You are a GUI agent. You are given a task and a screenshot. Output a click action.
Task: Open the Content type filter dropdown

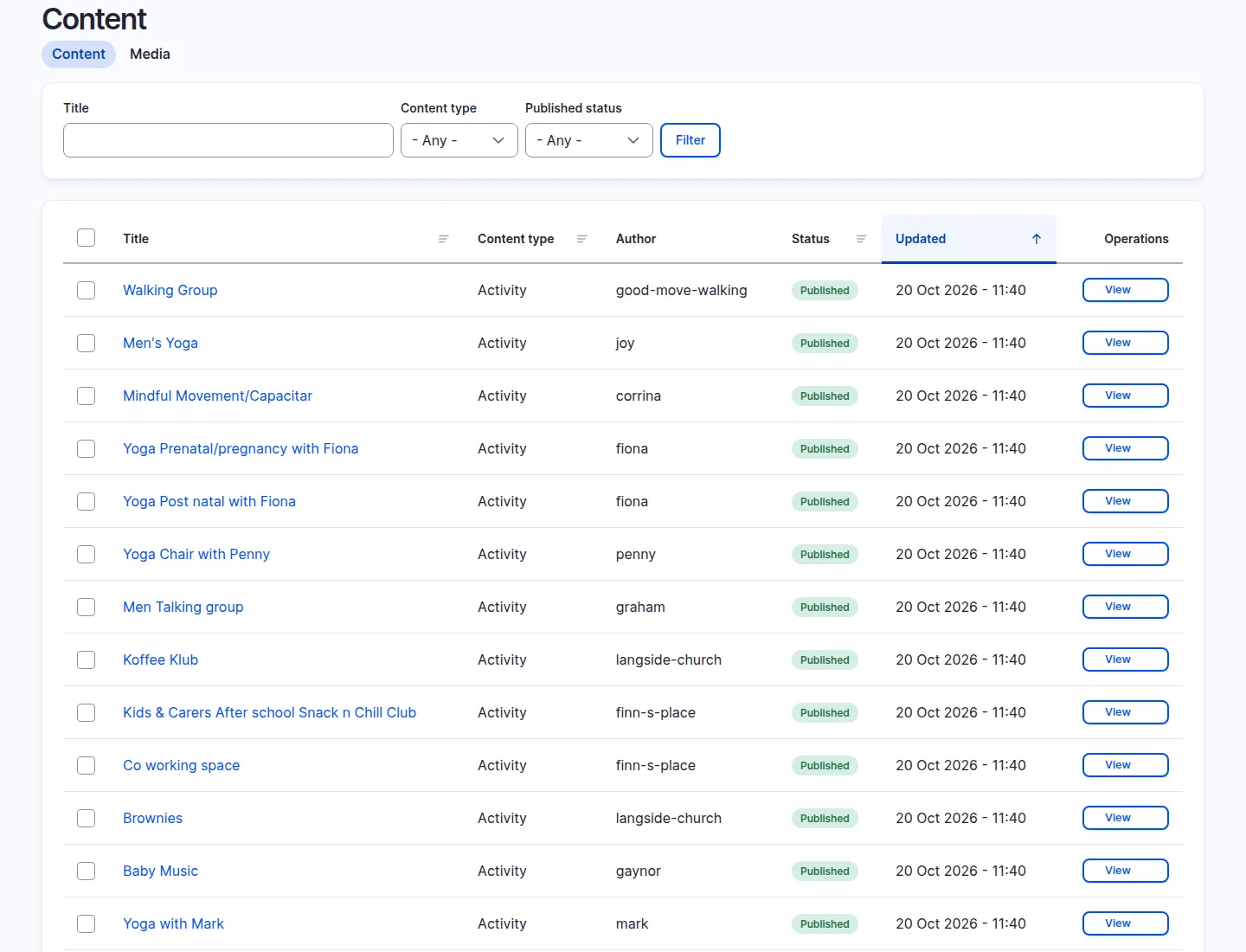459,140
